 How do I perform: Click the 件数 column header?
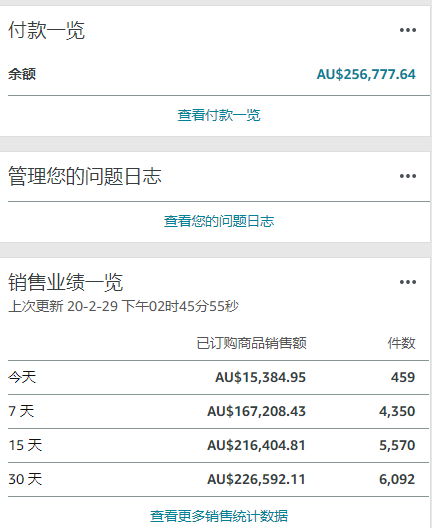[x=401, y=343]
